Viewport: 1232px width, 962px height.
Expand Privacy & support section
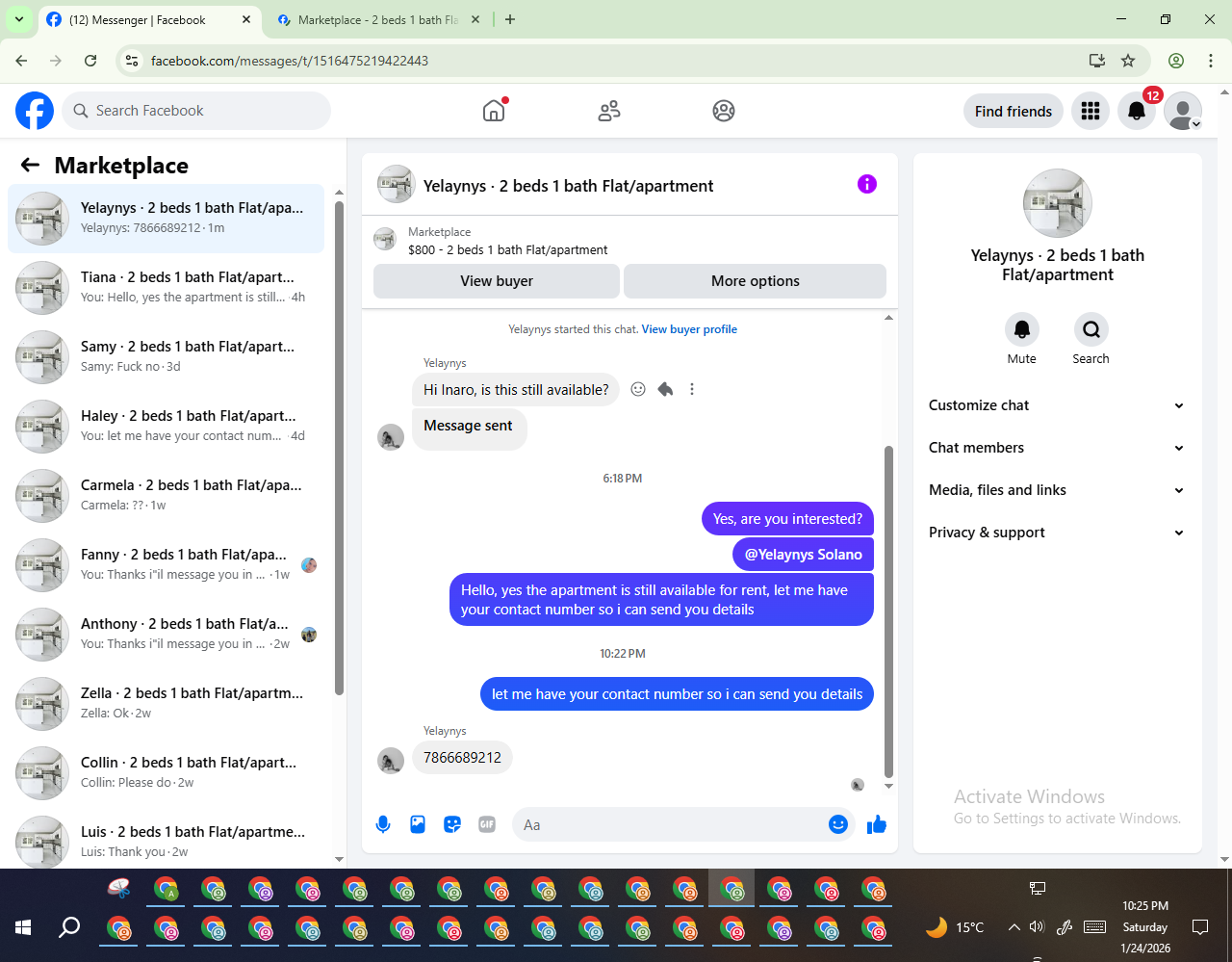click(x=1057, y=533)
